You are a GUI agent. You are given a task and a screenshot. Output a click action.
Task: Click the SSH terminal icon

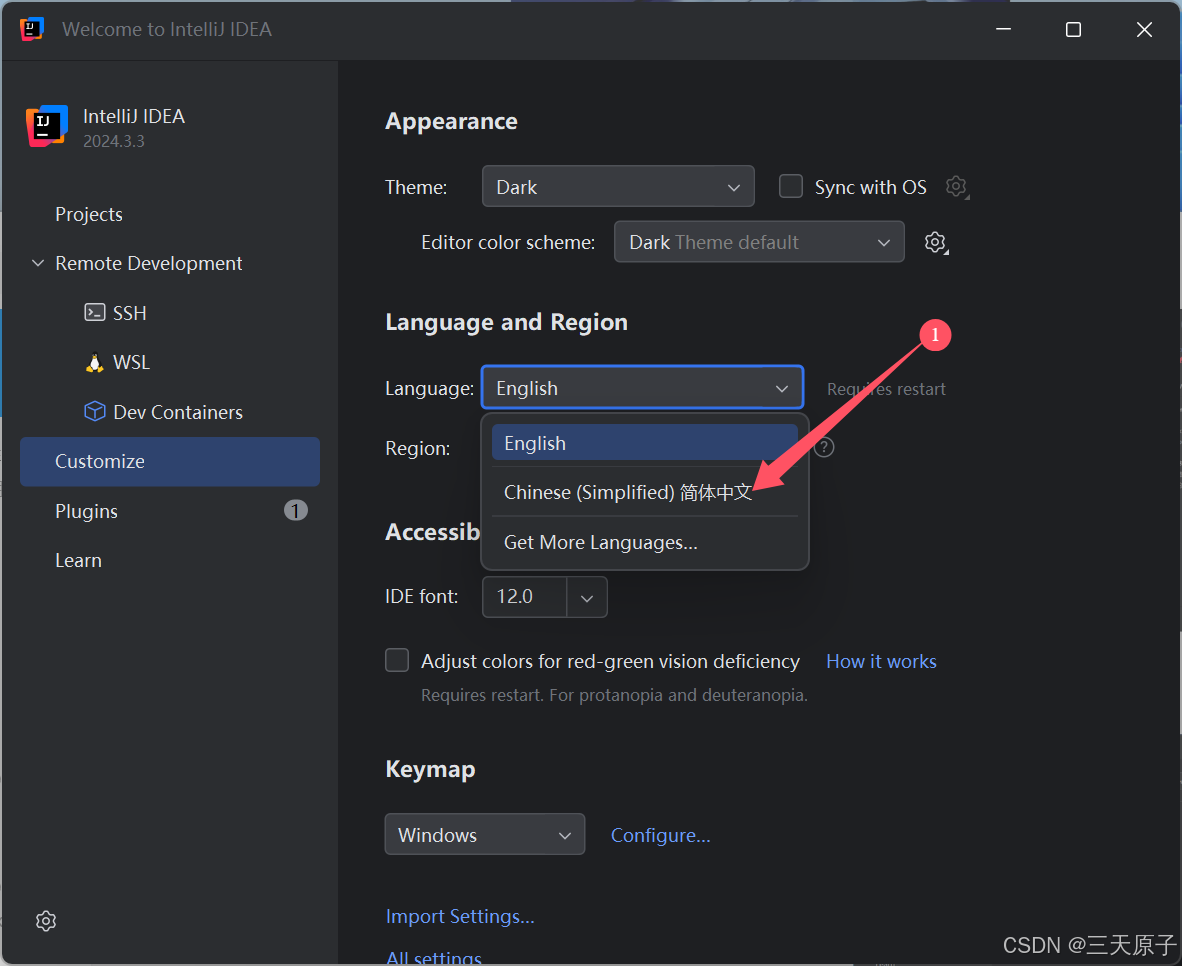[94, 312]
